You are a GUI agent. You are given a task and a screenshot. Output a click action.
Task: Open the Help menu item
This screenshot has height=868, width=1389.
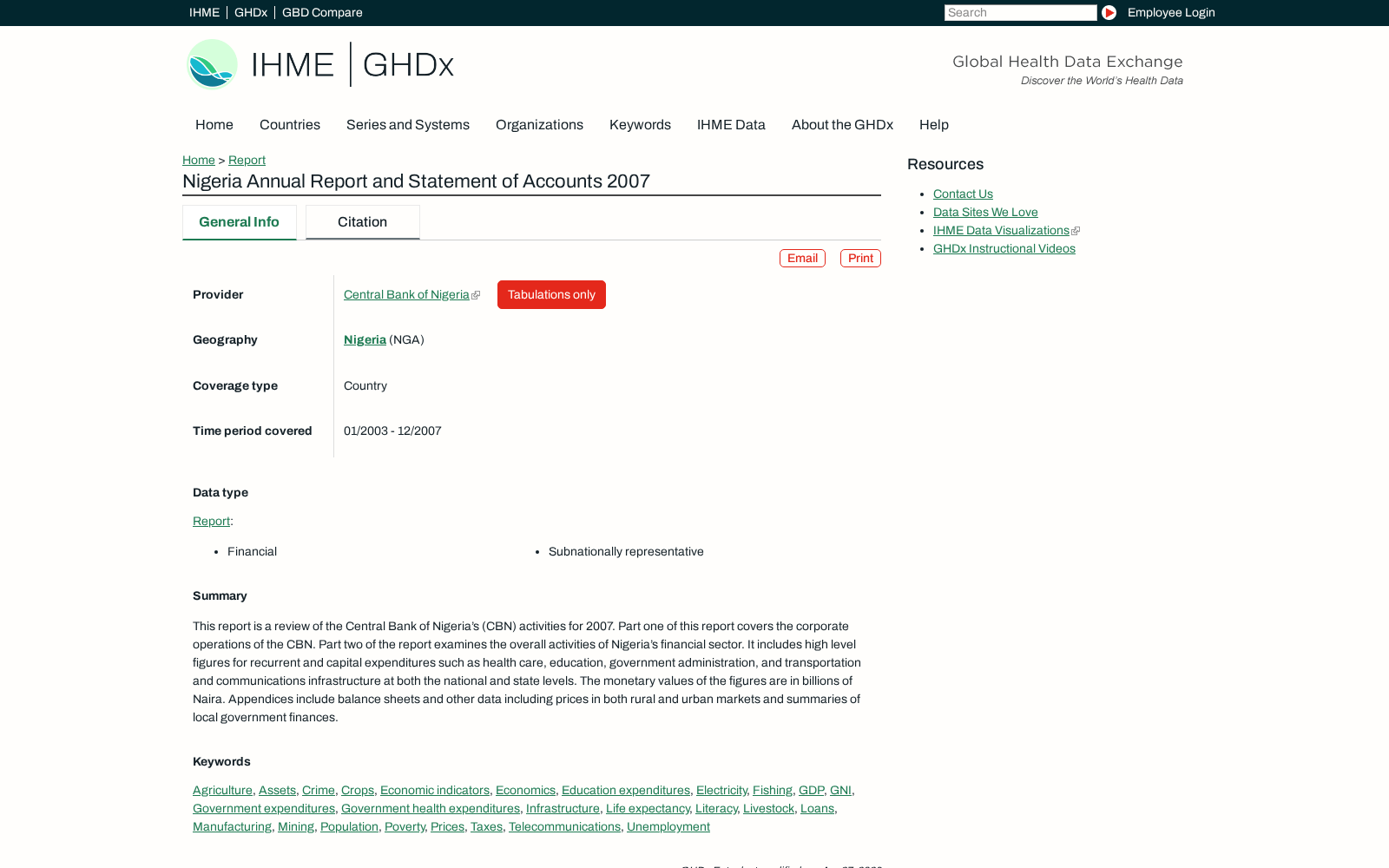pyautogui.click(x=934, y=125)
